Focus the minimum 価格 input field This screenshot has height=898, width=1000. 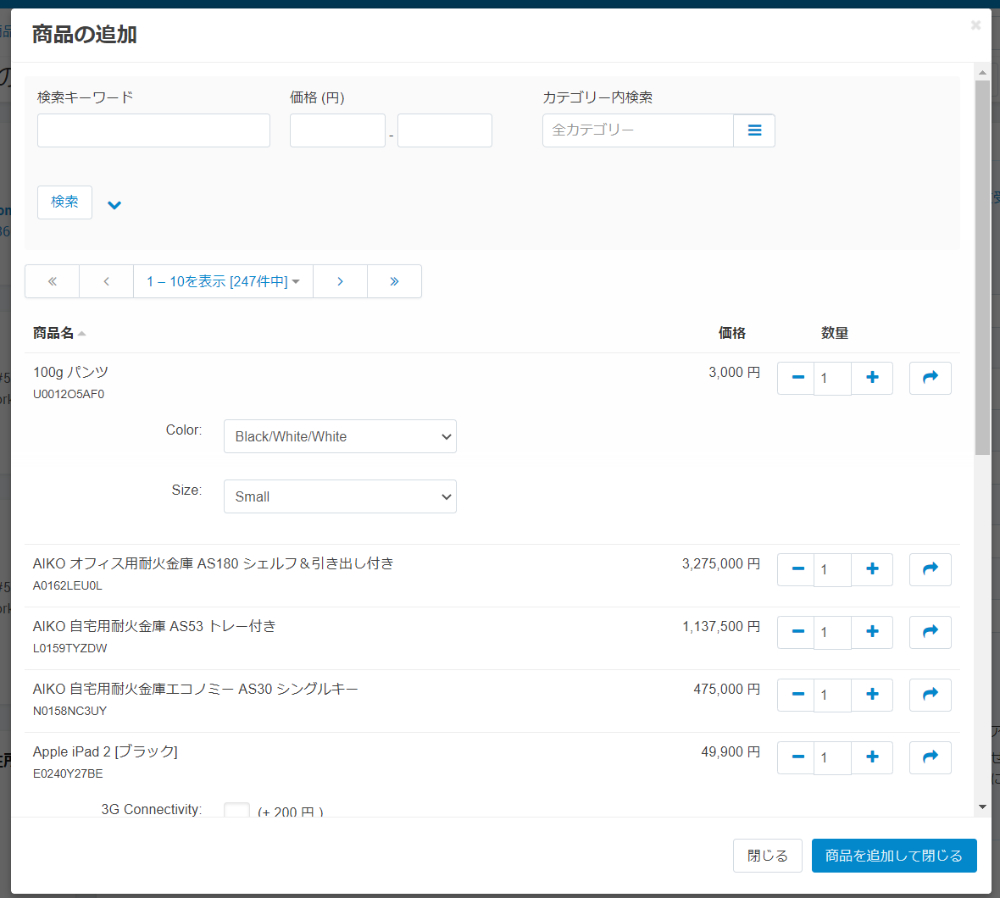click(338, 130)
